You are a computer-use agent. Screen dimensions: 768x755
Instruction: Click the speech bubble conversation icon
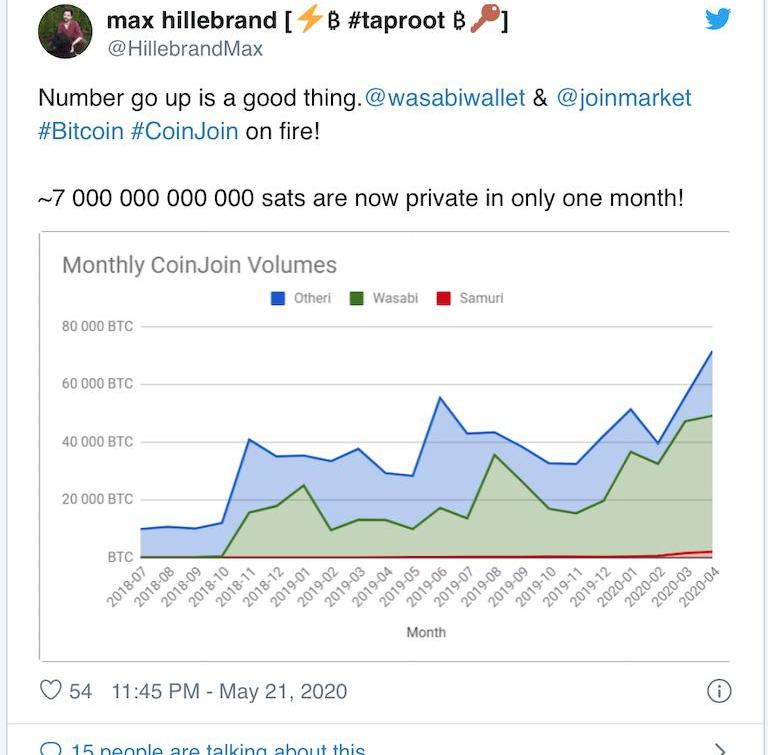tap(50, 749)
